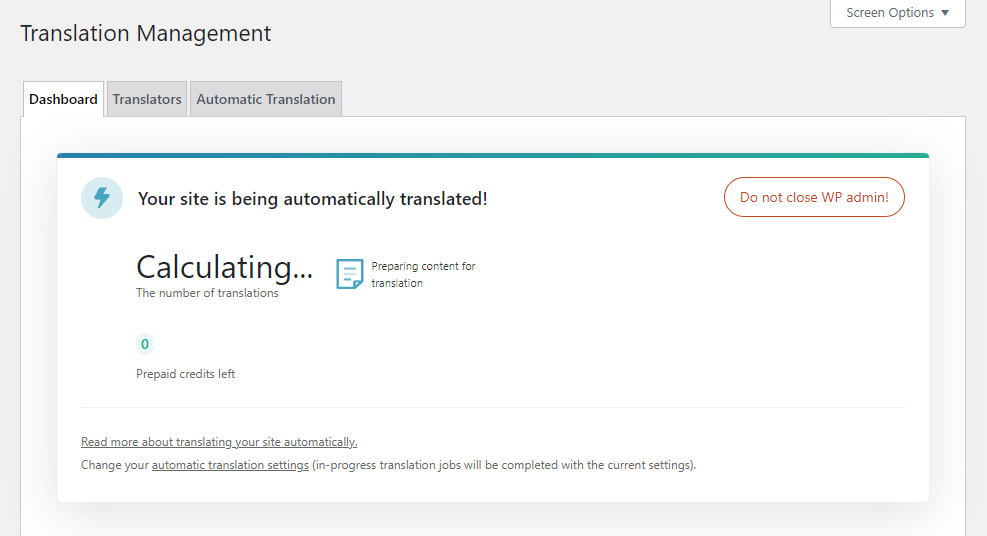Click the lightning bolt translation icon
Viewport: 987px width, 536px height.
(x=102, y=198)
